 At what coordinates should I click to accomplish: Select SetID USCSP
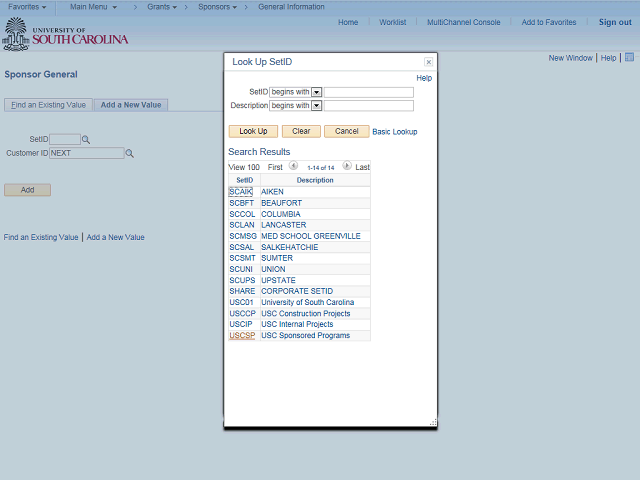tap(242, 336)
